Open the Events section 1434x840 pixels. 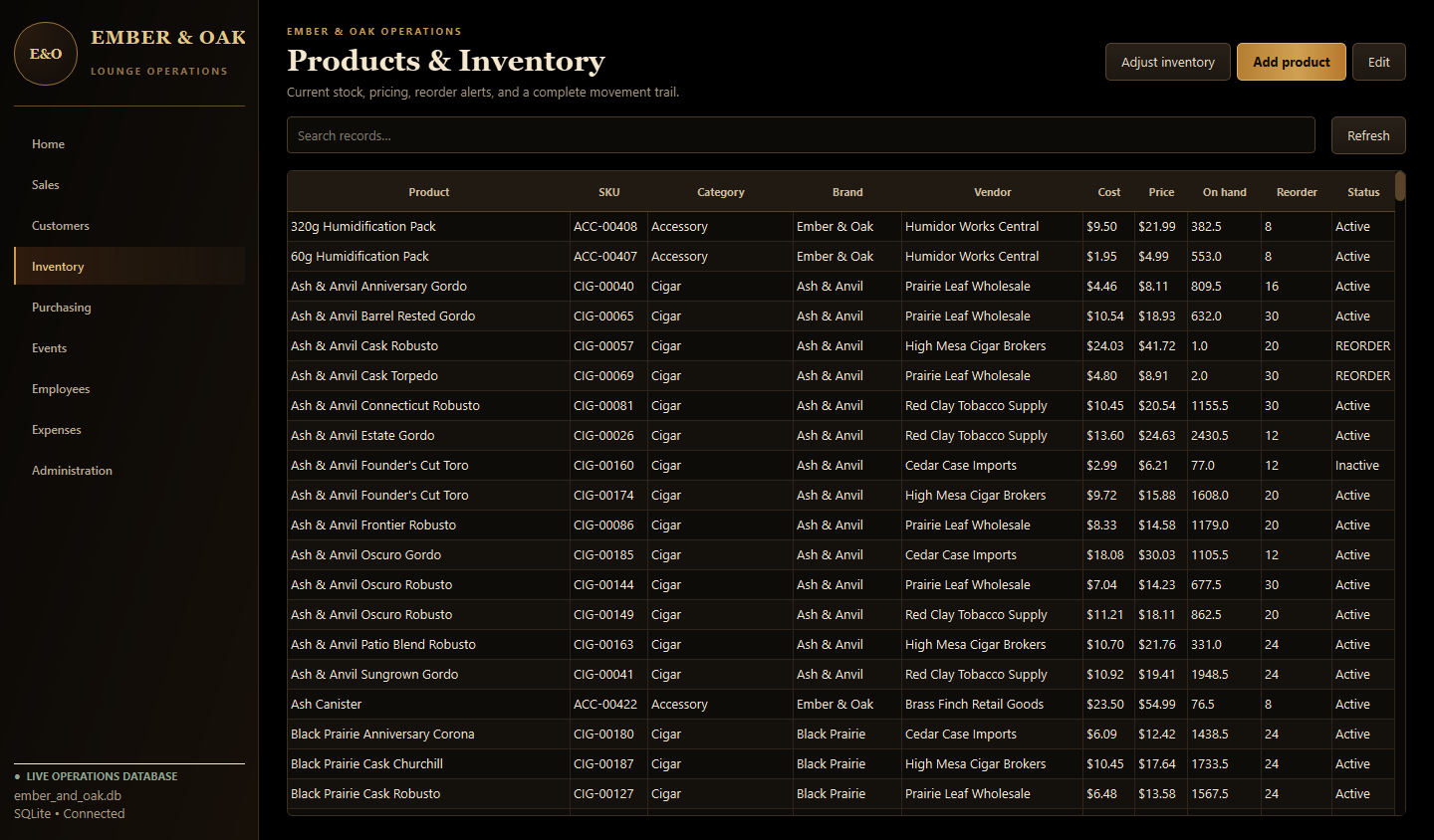point(129,348)
